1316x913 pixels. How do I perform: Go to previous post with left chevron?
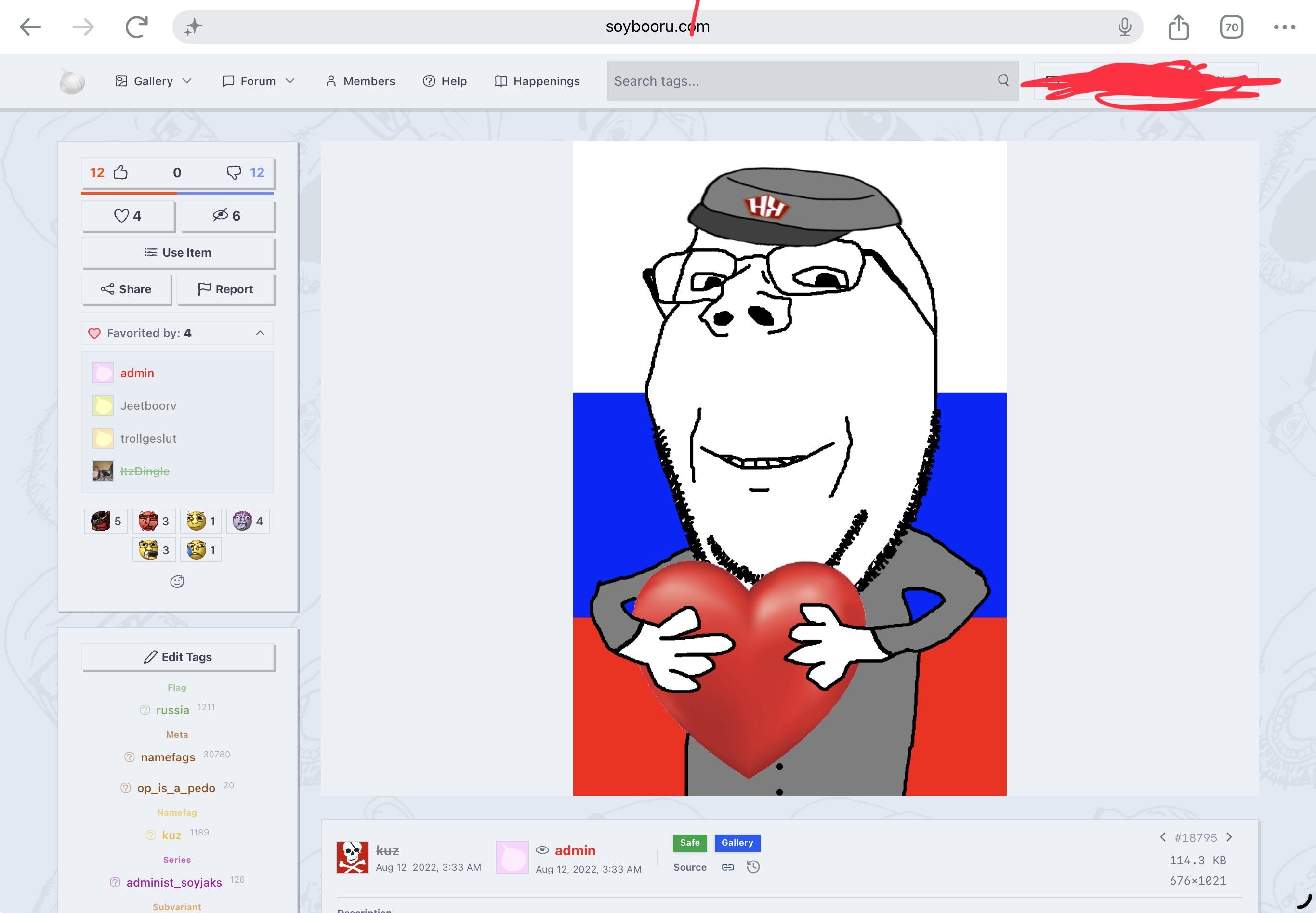pos(1163,837)
